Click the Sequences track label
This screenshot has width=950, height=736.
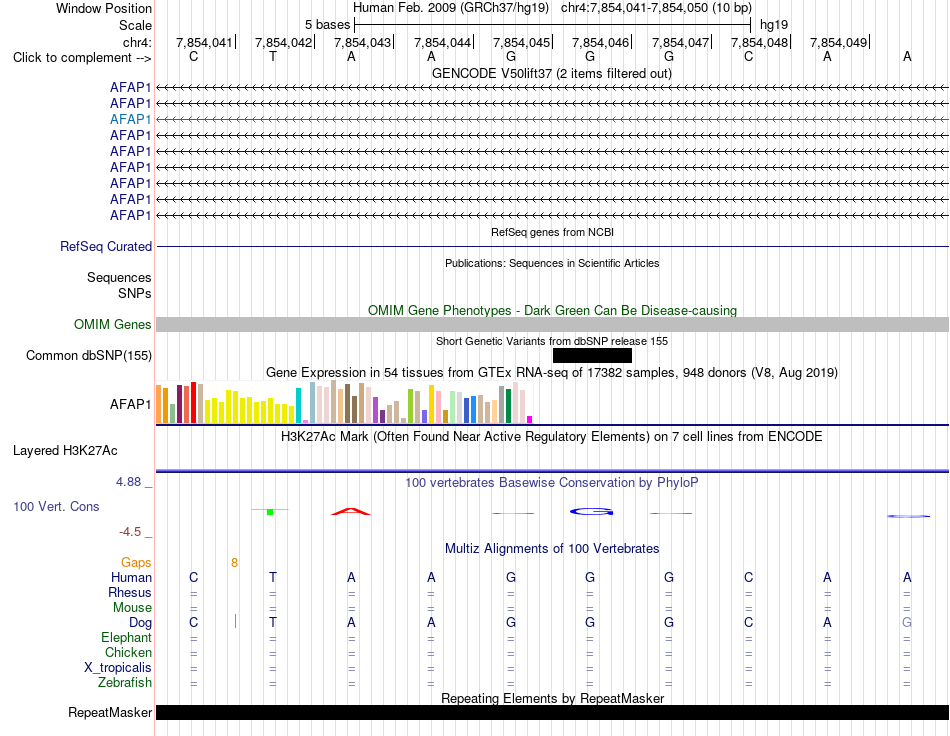click(119, 277)
